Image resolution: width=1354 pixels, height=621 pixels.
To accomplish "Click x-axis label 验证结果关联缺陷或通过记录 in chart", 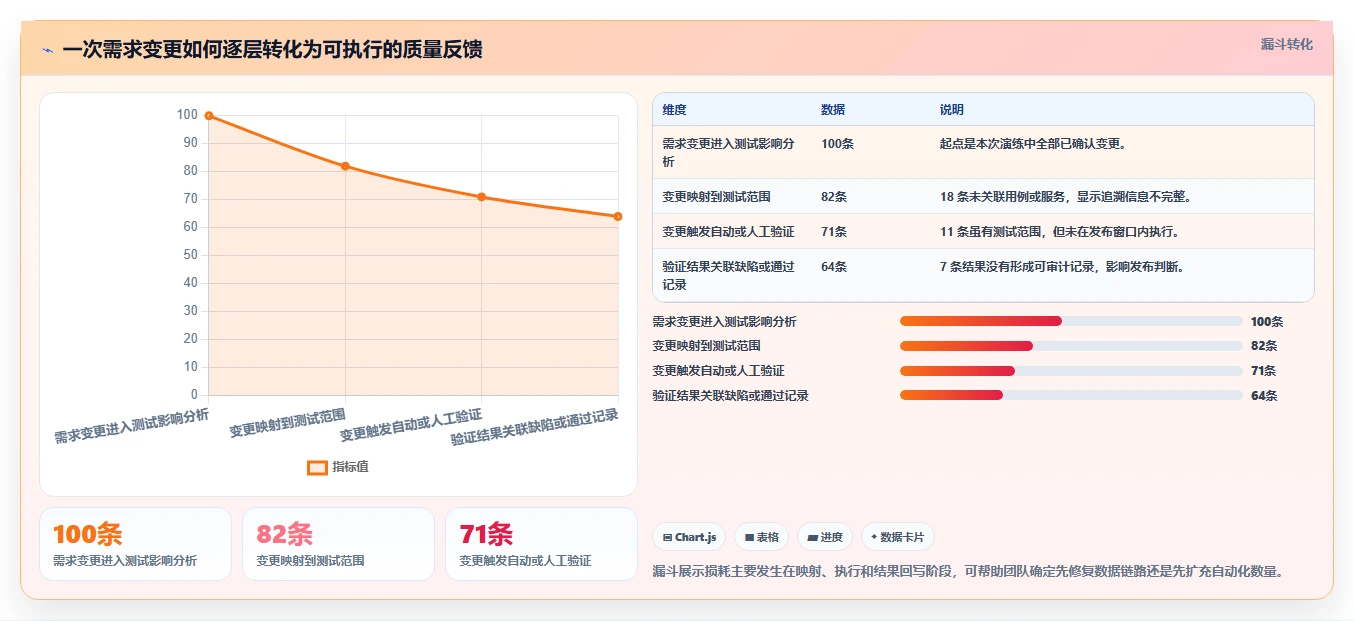I will coord(535,427).
